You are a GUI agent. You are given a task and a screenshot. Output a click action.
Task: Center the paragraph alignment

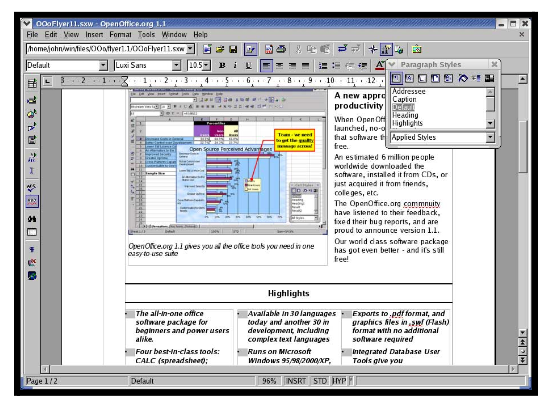(x=279, y=65)
